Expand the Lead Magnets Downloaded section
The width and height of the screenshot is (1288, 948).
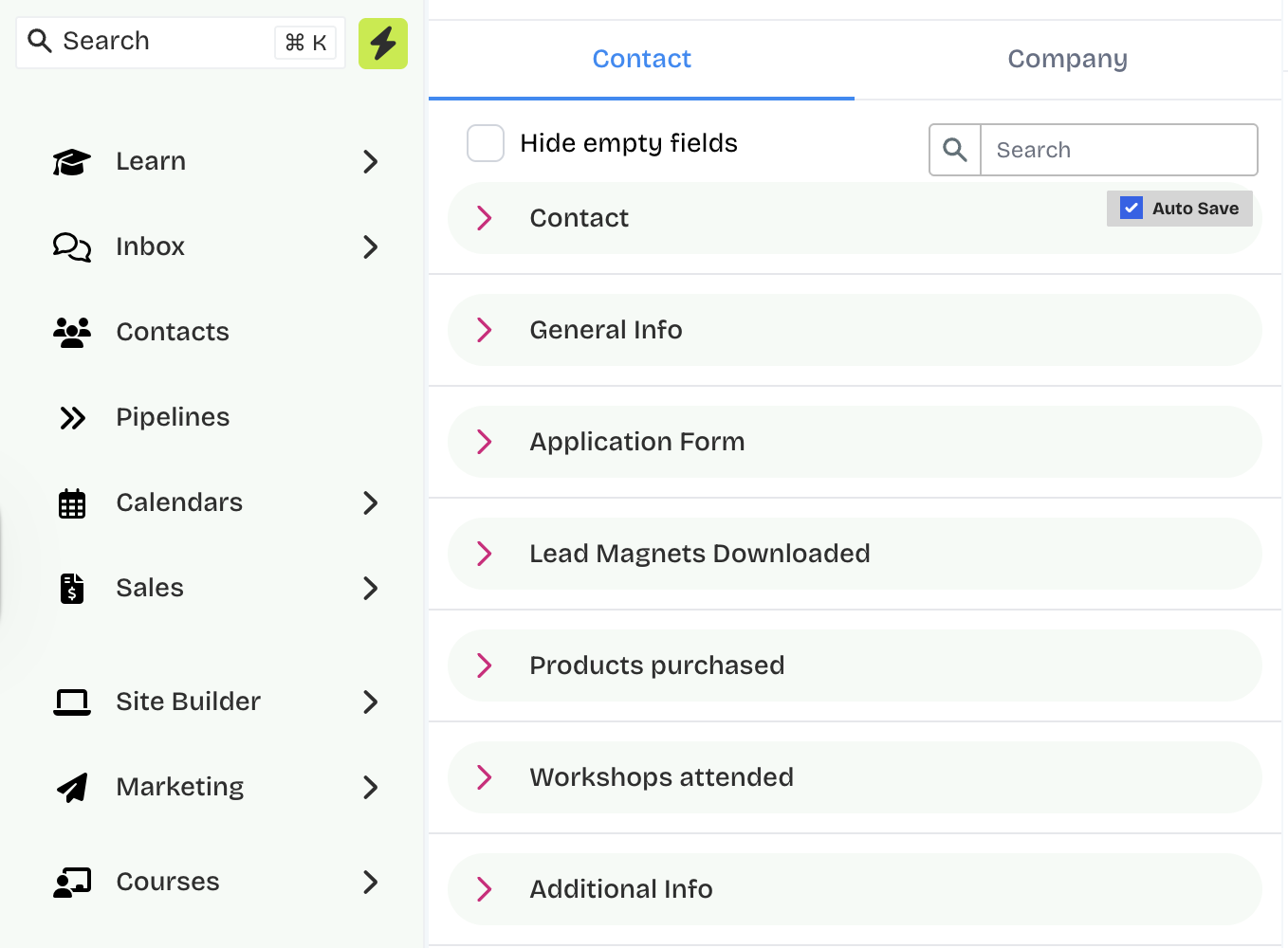pyautogui.click(x=485, y=554)
